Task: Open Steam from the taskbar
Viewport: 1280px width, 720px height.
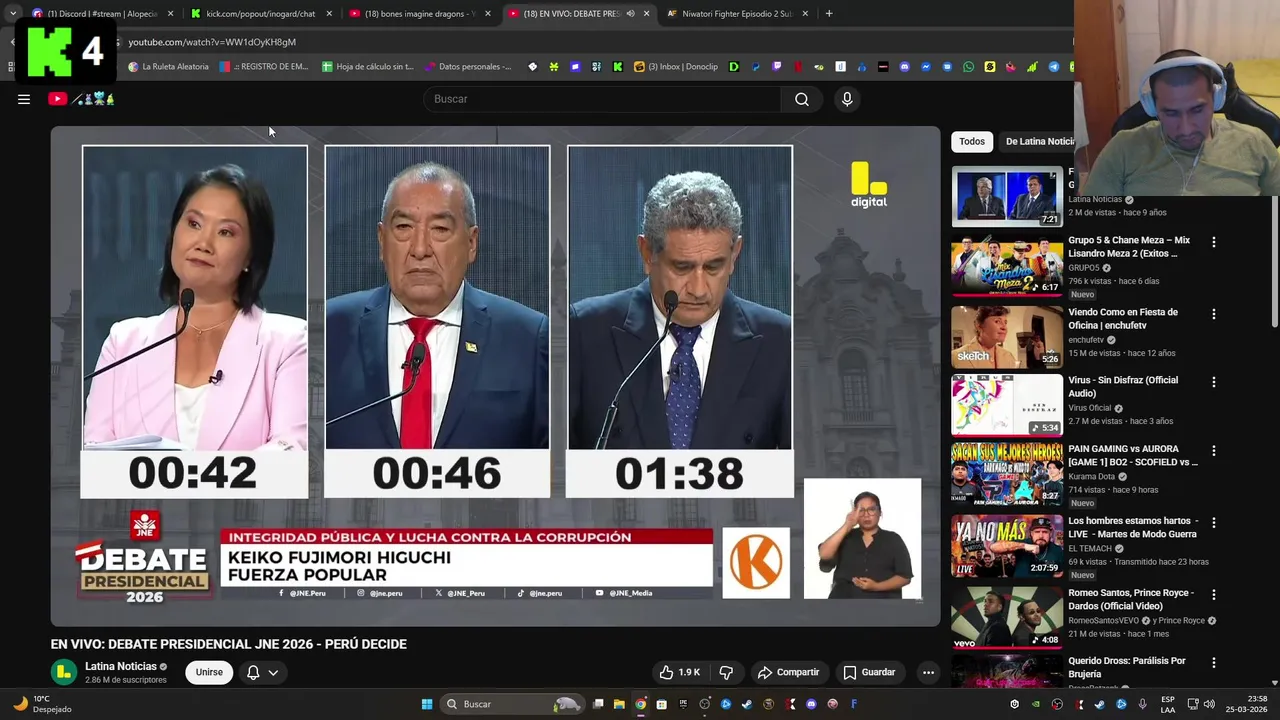Action: [747, 704]
